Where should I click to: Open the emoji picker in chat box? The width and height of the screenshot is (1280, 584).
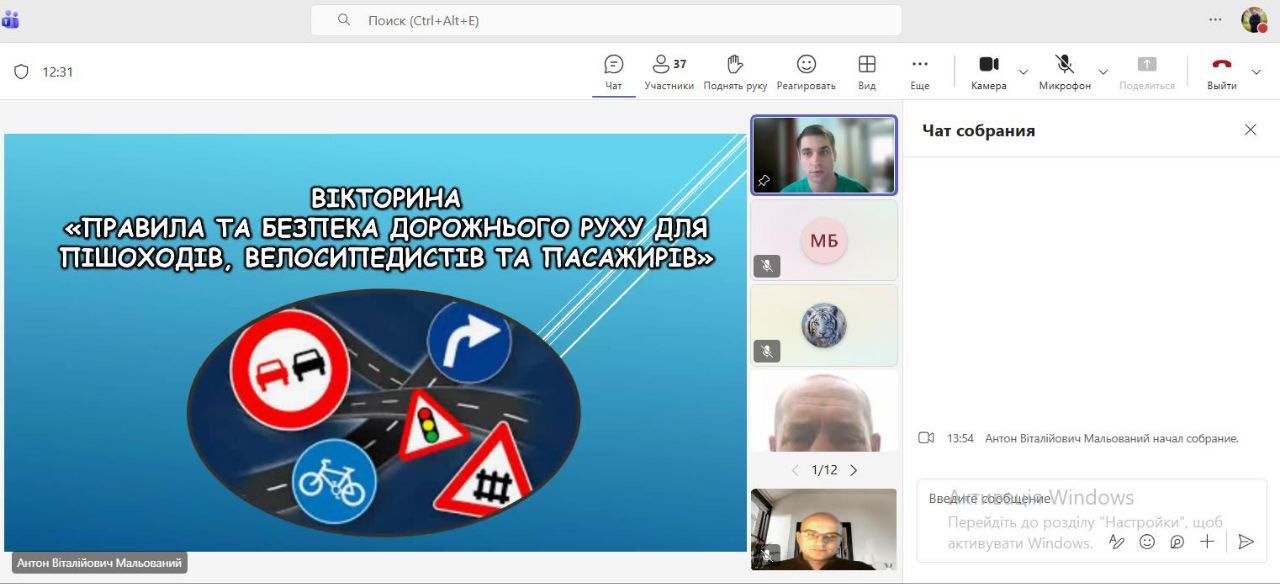(1147, 542)
